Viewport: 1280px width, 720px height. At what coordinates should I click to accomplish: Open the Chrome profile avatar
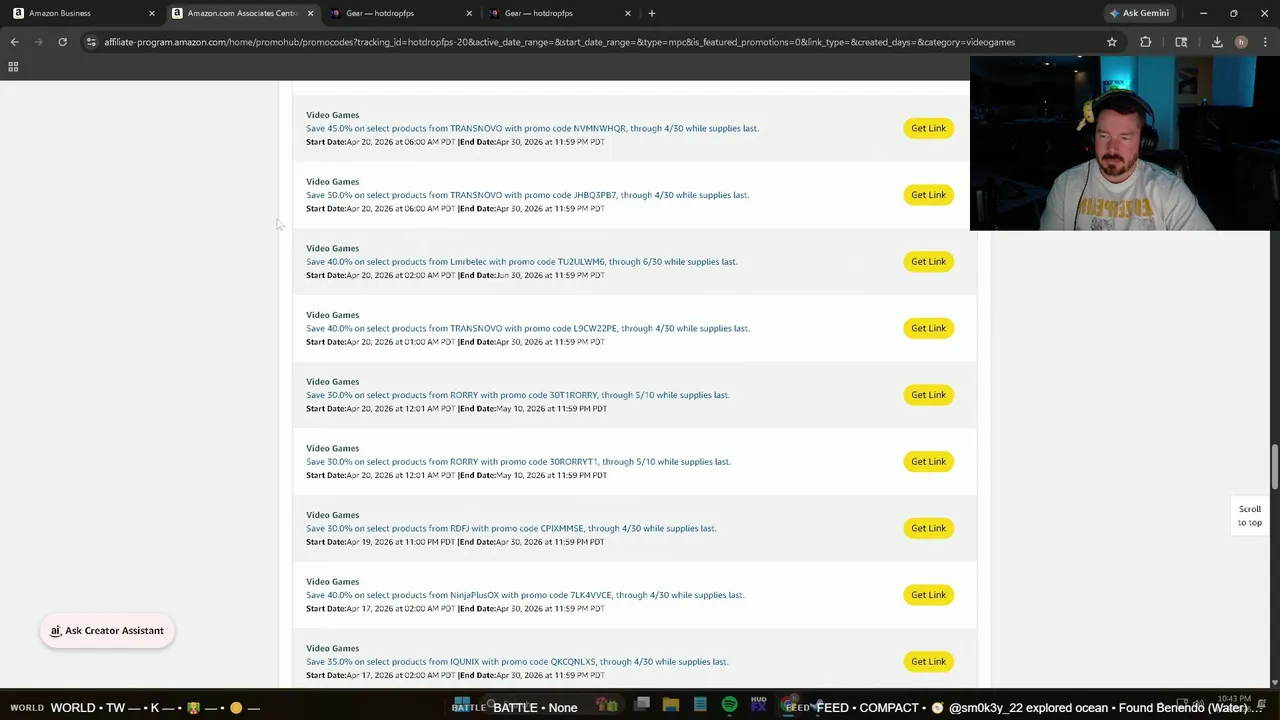coord(1241,42)
